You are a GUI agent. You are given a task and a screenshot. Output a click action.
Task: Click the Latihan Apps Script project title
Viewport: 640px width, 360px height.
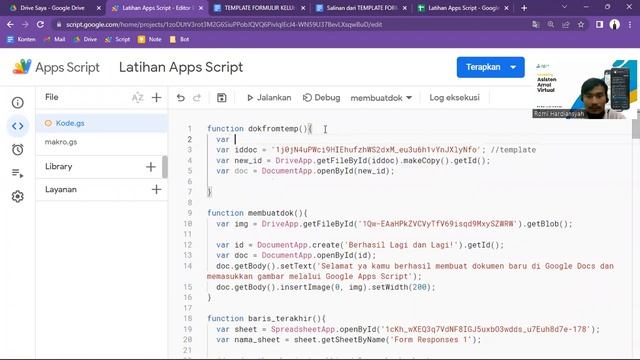click(181, 67)
